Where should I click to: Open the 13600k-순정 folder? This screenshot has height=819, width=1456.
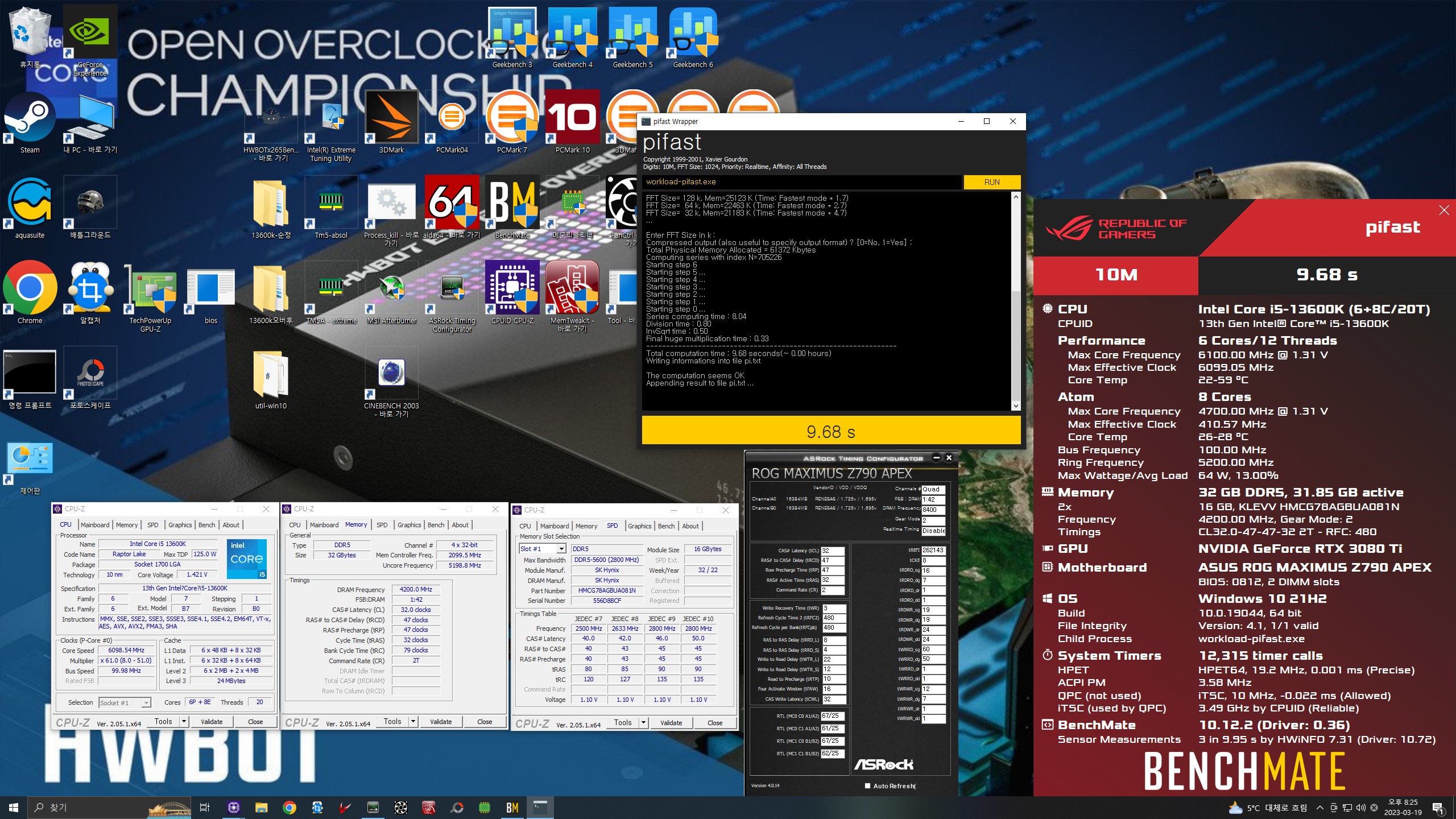click(271, 208)
